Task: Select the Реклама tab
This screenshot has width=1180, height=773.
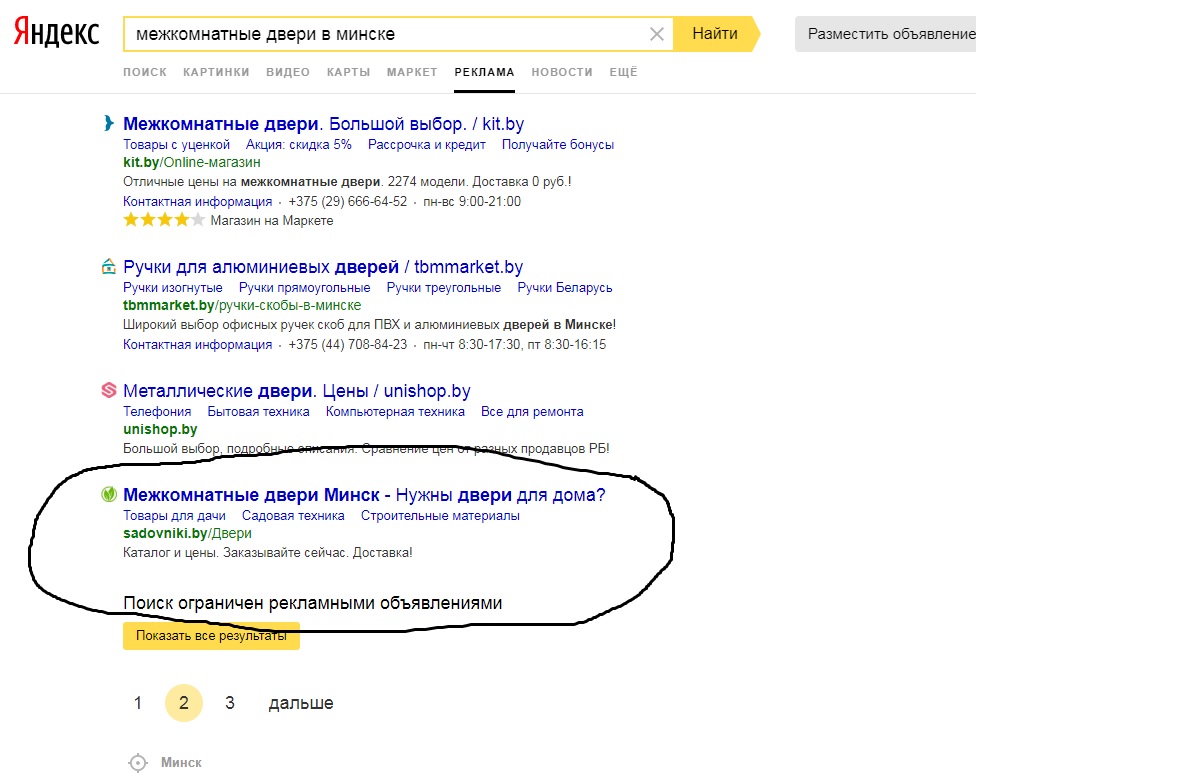Action: point(484,72)
